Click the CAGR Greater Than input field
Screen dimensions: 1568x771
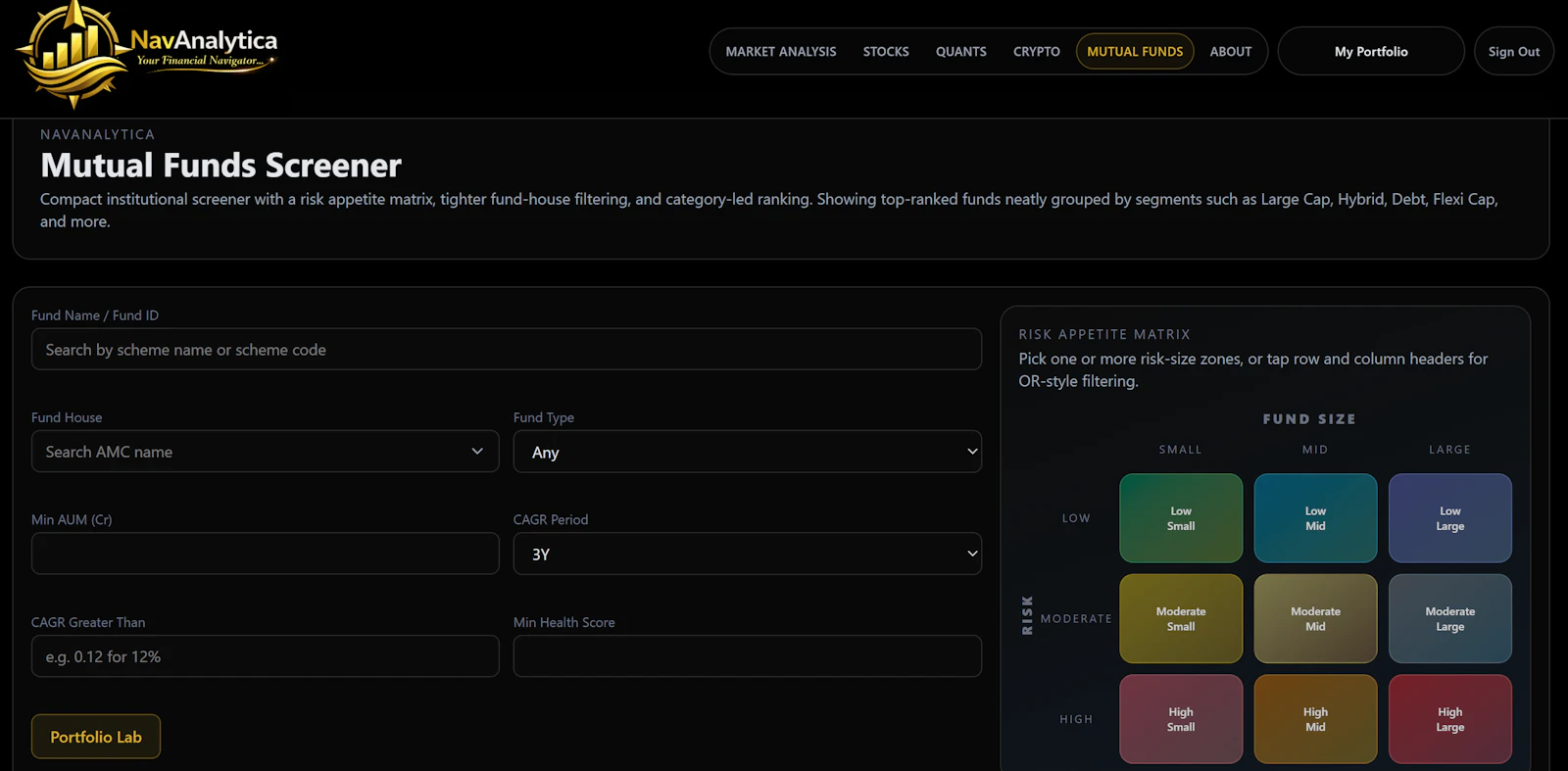(x=266, y=656)
